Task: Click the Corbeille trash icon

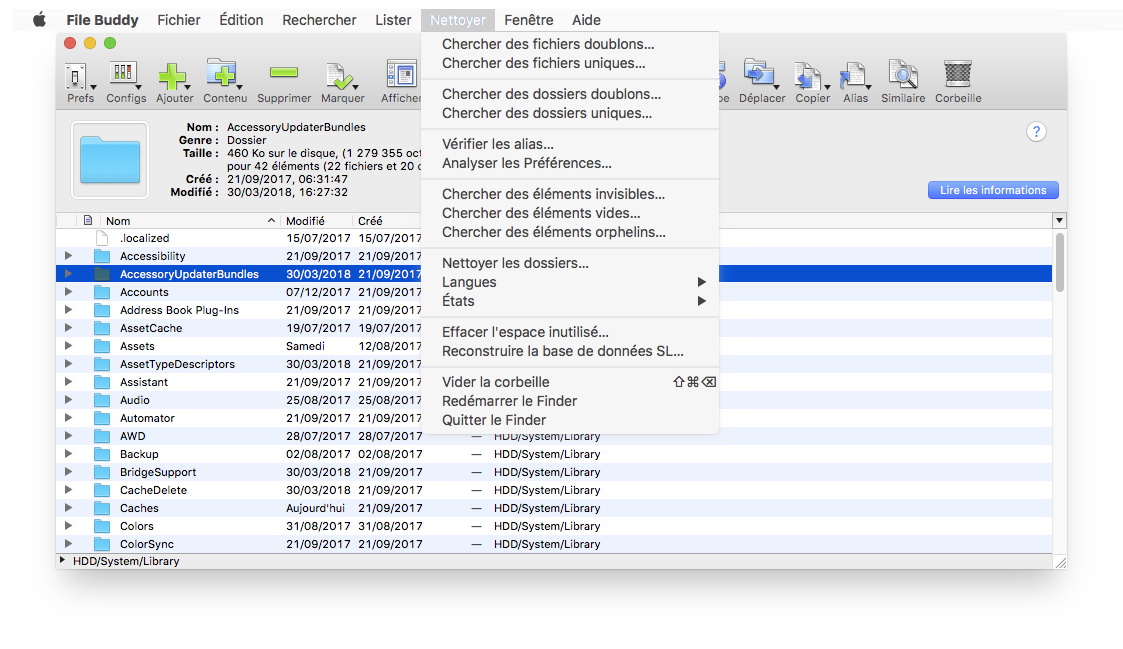Action: point(958,74)
